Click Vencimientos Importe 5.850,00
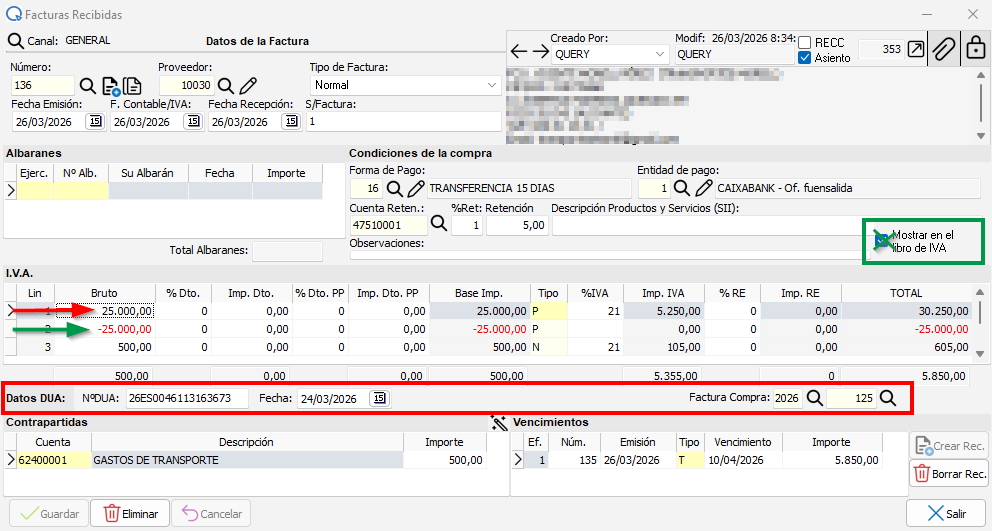 point(831,460)
